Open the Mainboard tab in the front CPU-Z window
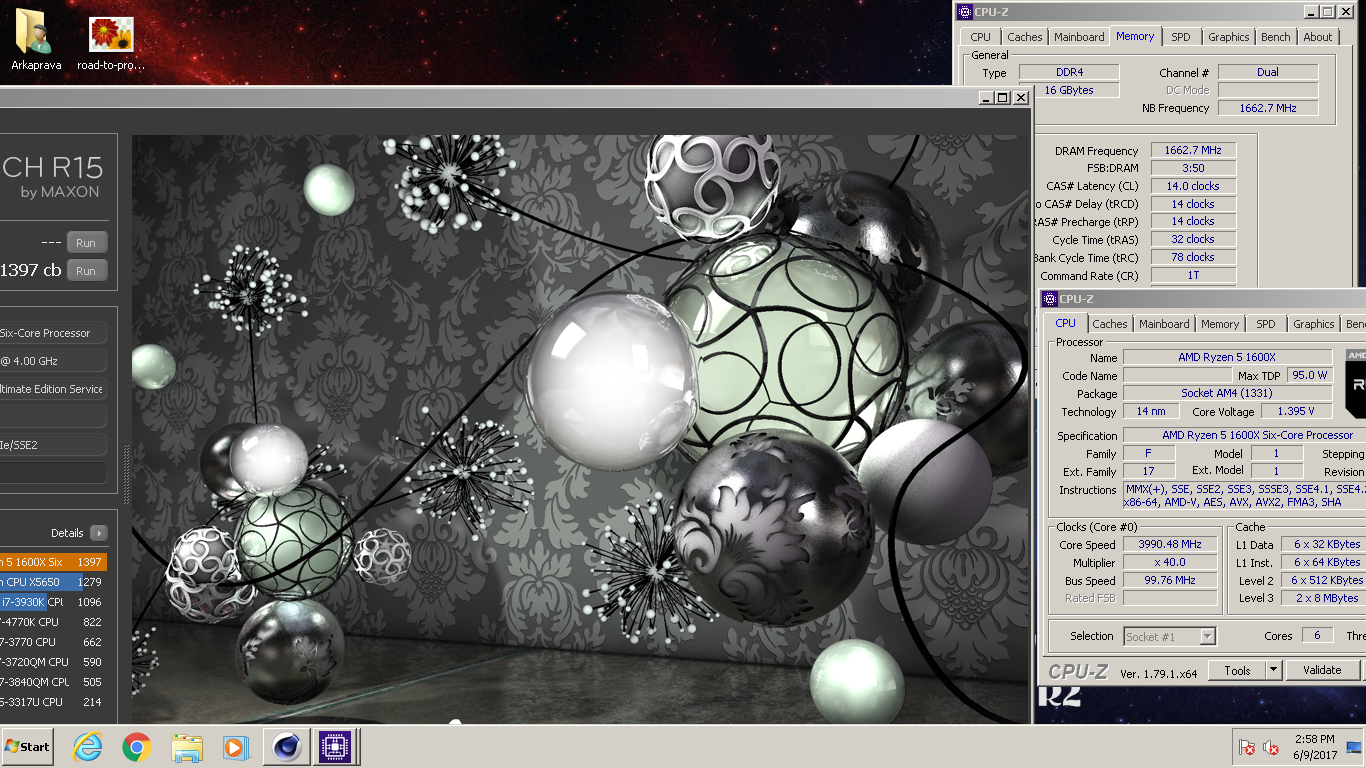 [x=1165, y=324]
